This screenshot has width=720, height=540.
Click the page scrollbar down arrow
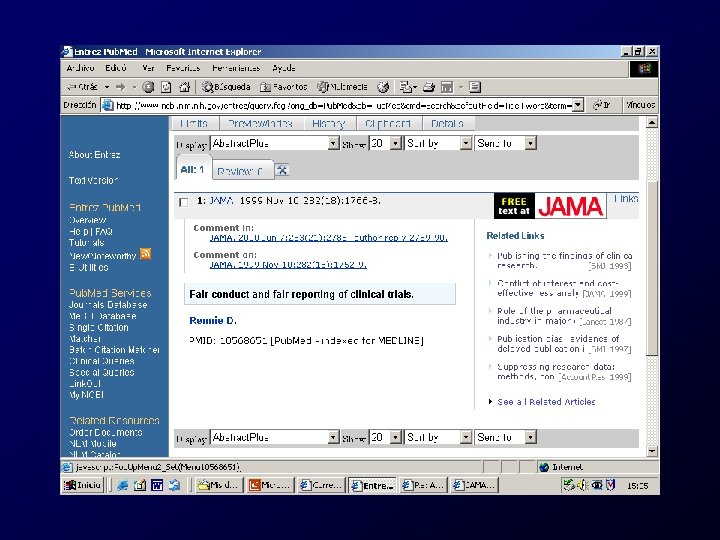click(652, 451)
